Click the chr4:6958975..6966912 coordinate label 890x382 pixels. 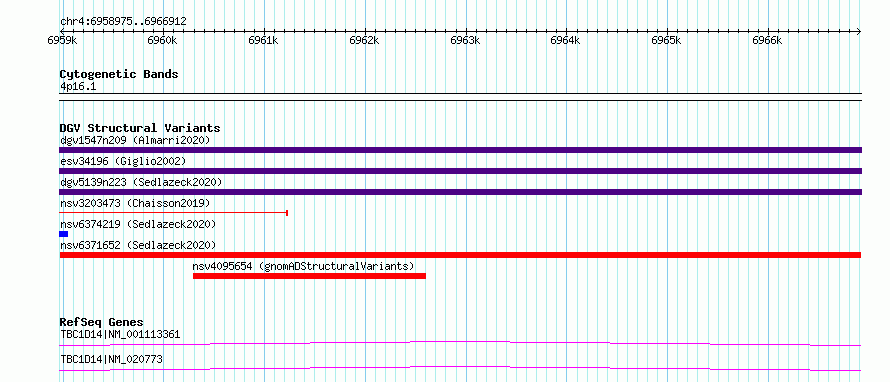pyautogui.click(x=123, y=22)
